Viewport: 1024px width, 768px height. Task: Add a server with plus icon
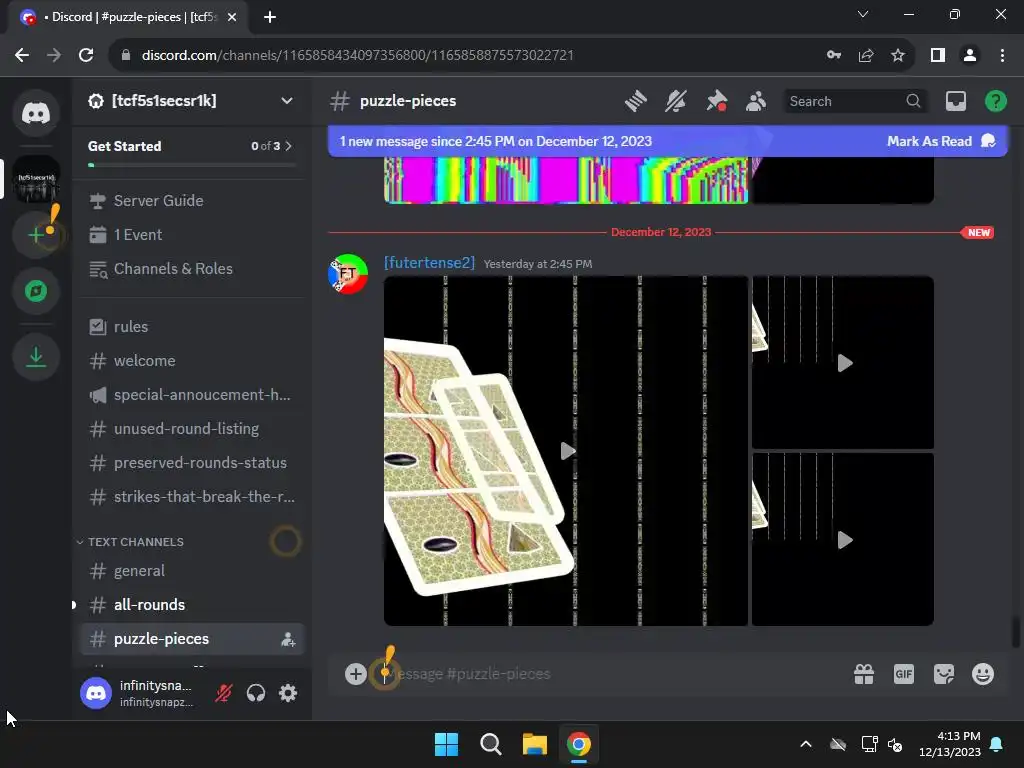[x=36, y=234]
